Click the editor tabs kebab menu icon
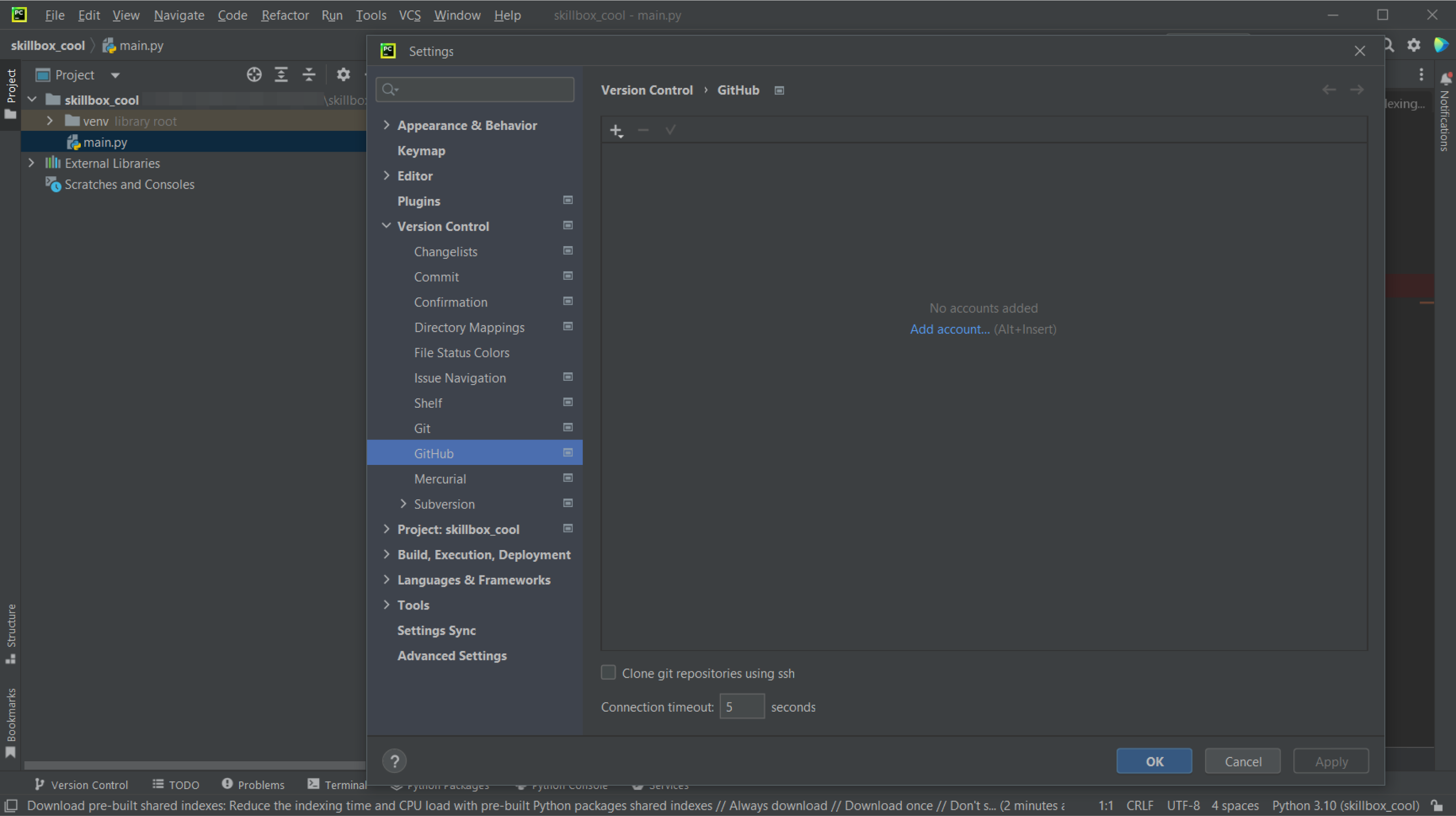 pos(1421,75)
